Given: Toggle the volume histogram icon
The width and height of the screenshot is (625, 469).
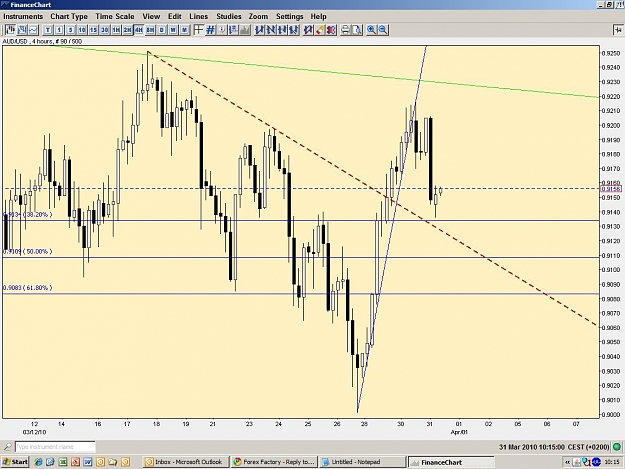Looking at the screenshot, I should tap(245, 30).
